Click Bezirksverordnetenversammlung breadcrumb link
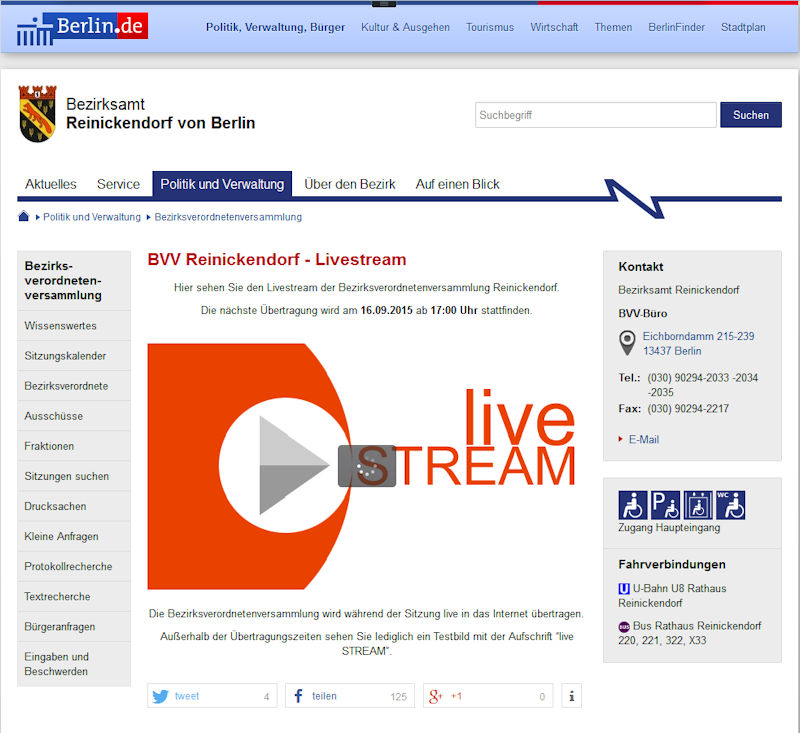This screenshot has width=800, height=733. pyautogui.click(x=228, y=217)
